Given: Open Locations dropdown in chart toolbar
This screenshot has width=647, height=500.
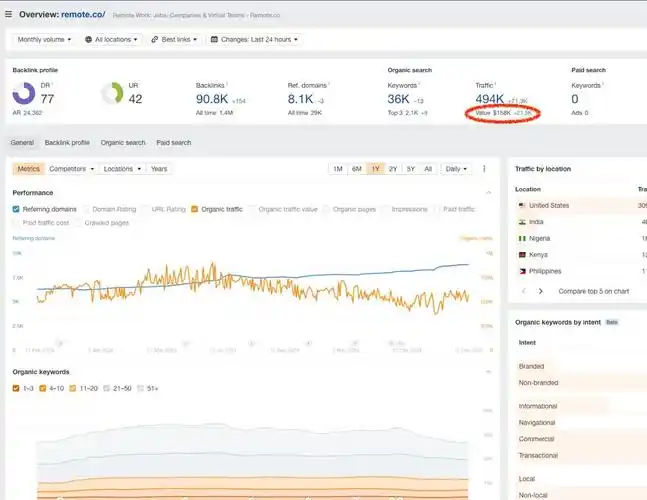Looking at the screenshot, I should (x=122, y=169).
